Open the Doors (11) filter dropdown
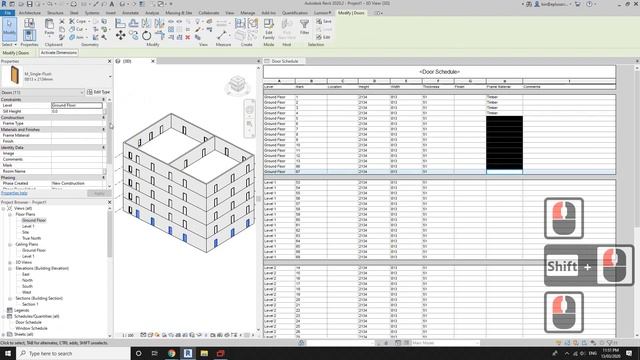Screen dimensions: 640x360 coord(82,92)
